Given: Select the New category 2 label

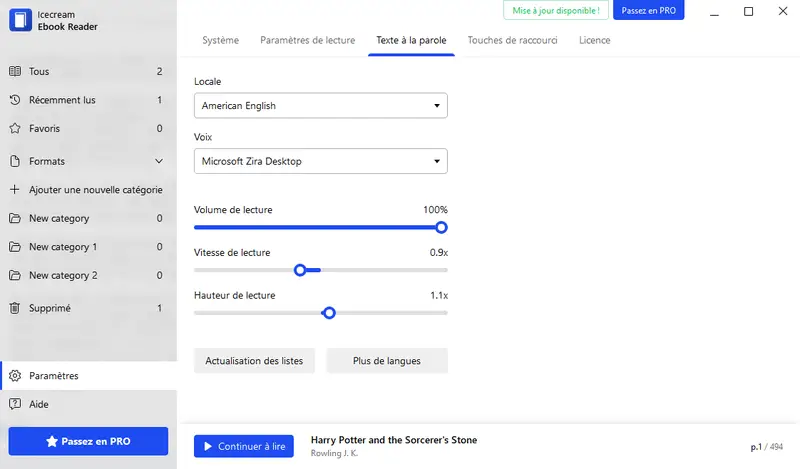Looking at the screenshot, I should click(x=63, y=276).
